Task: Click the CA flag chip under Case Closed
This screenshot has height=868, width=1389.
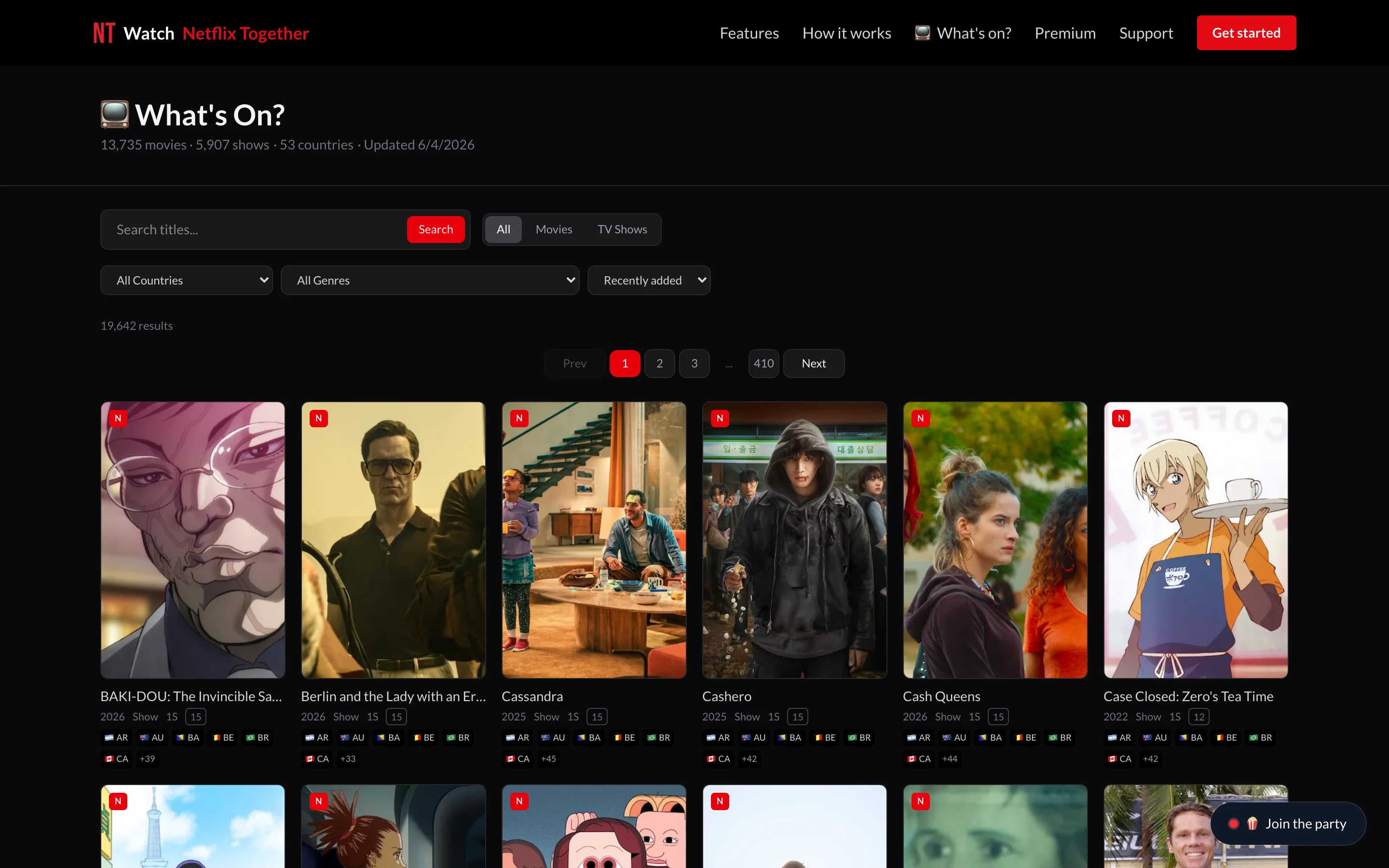Action: coord(1119,759)
